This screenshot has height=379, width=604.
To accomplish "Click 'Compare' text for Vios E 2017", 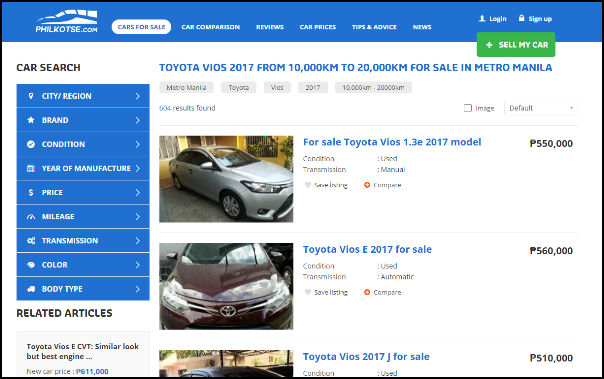I will click(x=387, y=292).
